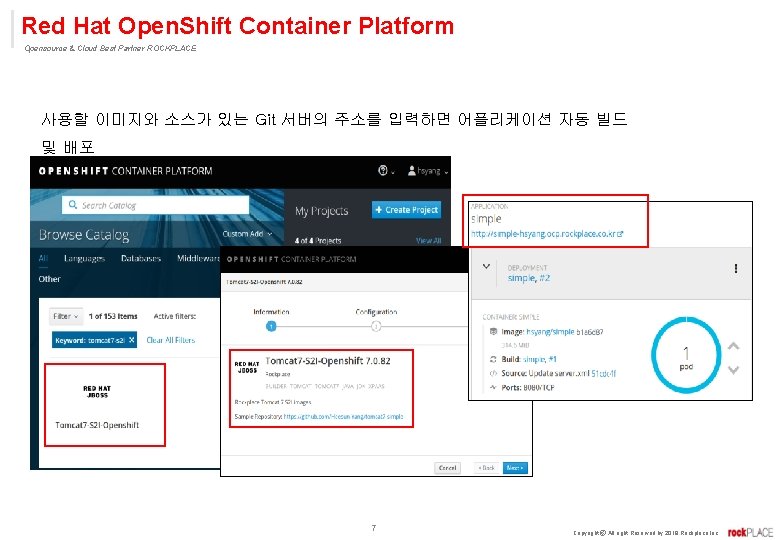Open the Sample Repository github link

(343, 417)
